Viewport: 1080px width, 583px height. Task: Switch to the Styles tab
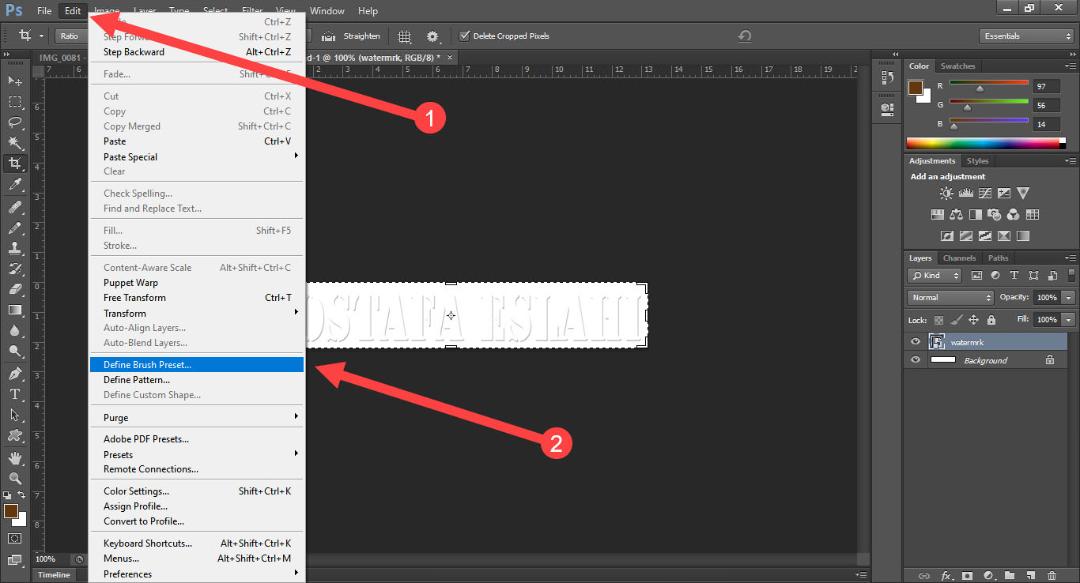coord(977,161)
